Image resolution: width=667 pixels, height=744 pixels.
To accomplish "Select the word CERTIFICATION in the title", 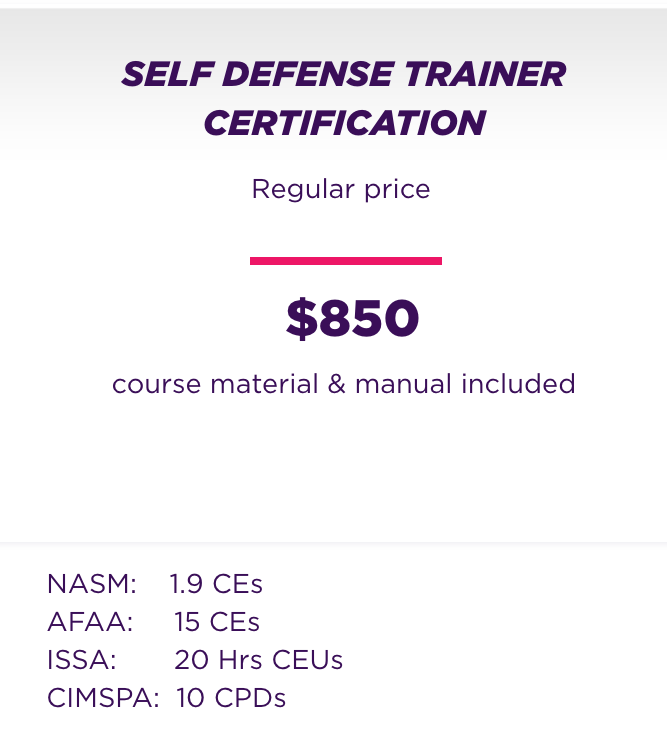I will [344, 123].
